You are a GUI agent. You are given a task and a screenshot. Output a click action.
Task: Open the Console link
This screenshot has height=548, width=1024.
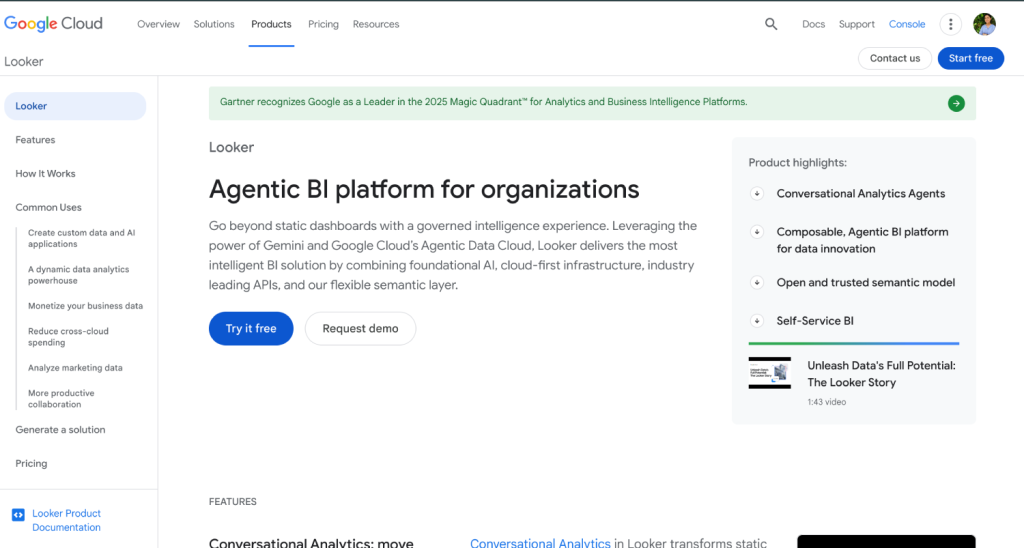pyautogui.click(x=906, y=24)
